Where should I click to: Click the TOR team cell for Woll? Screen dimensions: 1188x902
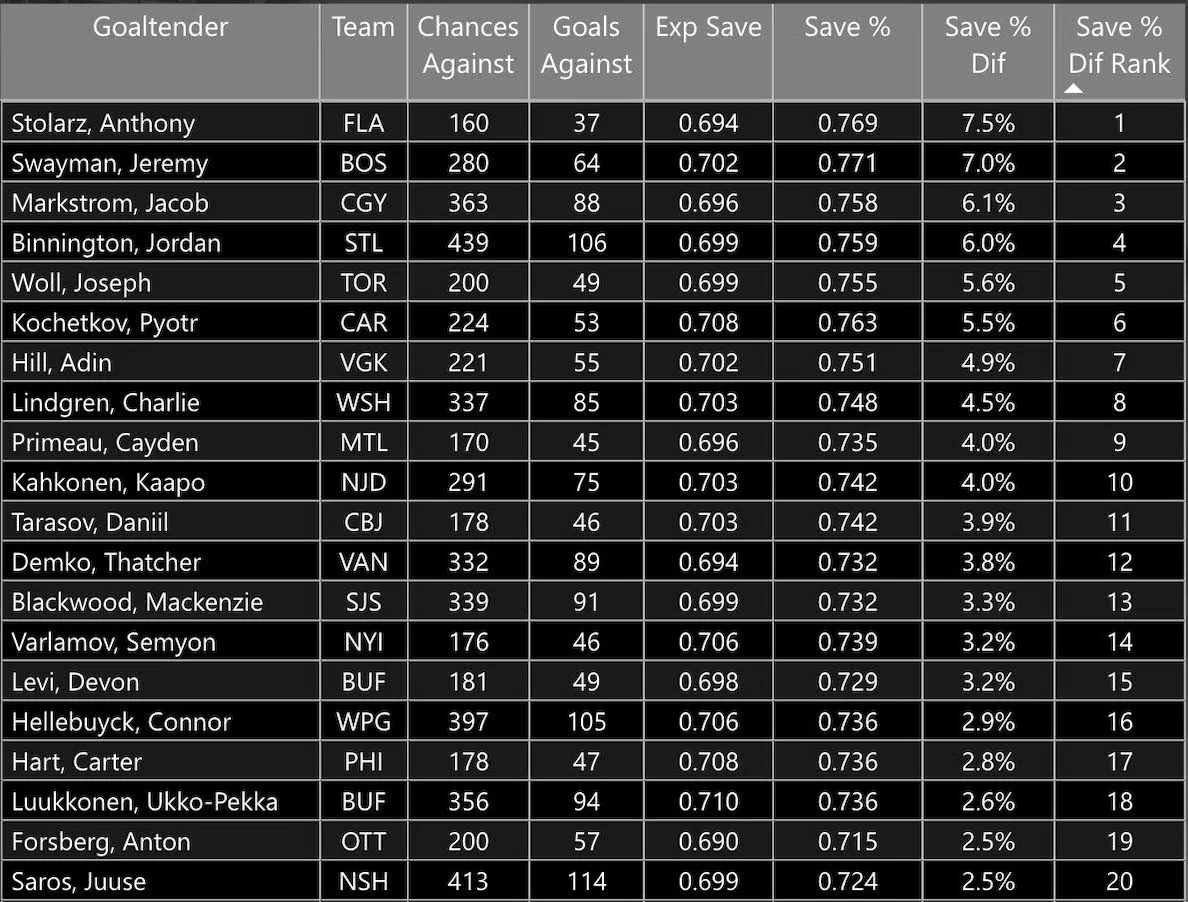click(363, 283)
